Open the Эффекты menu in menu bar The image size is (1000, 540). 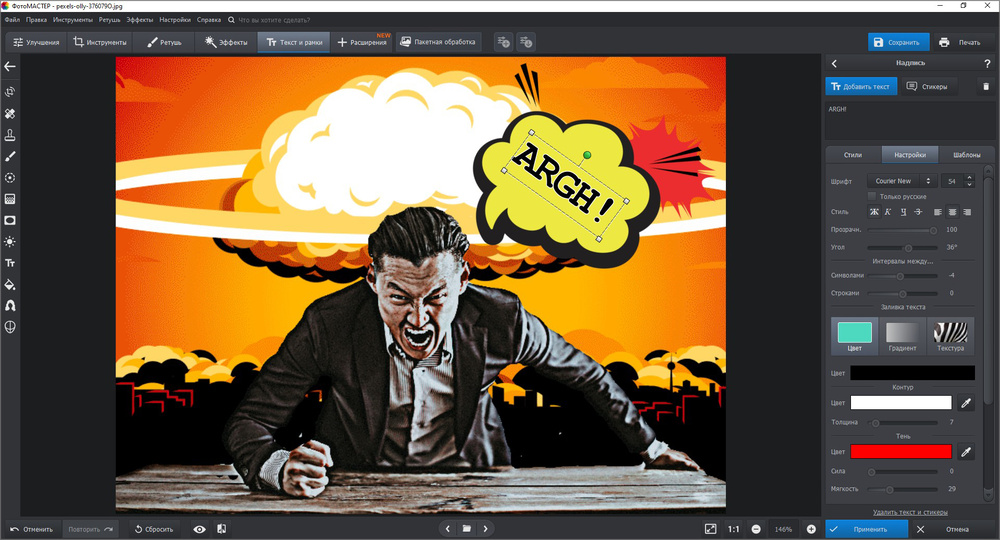tap(140, 20)
